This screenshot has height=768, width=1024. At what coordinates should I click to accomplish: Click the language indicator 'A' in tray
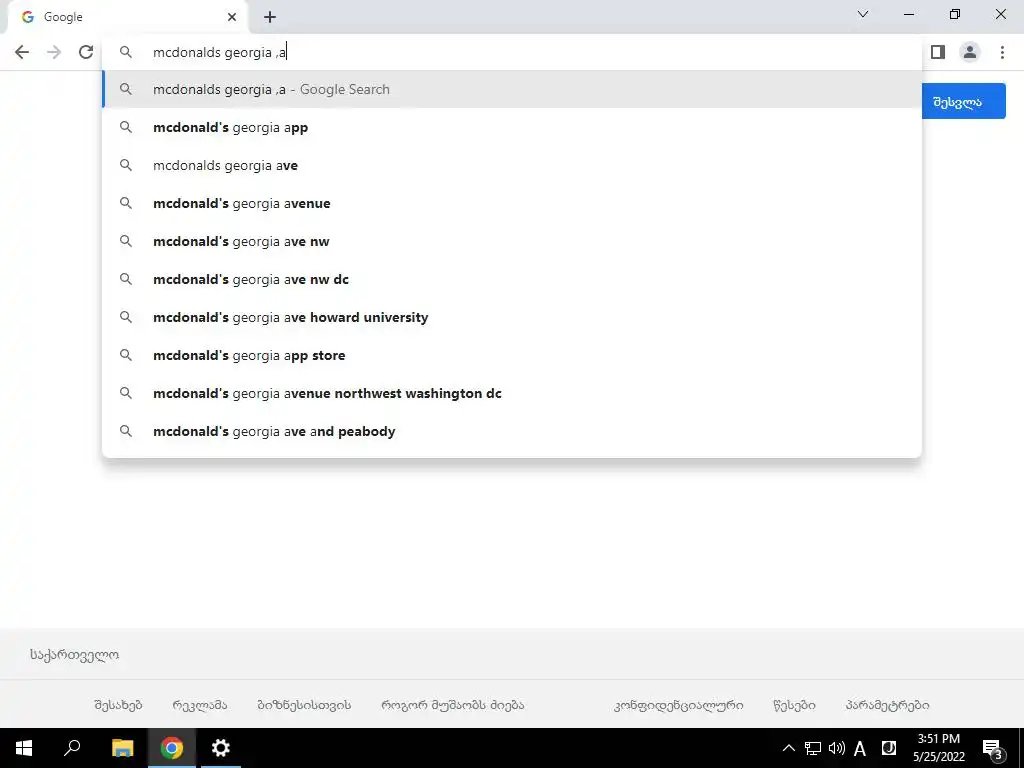[x=860, y=748]
